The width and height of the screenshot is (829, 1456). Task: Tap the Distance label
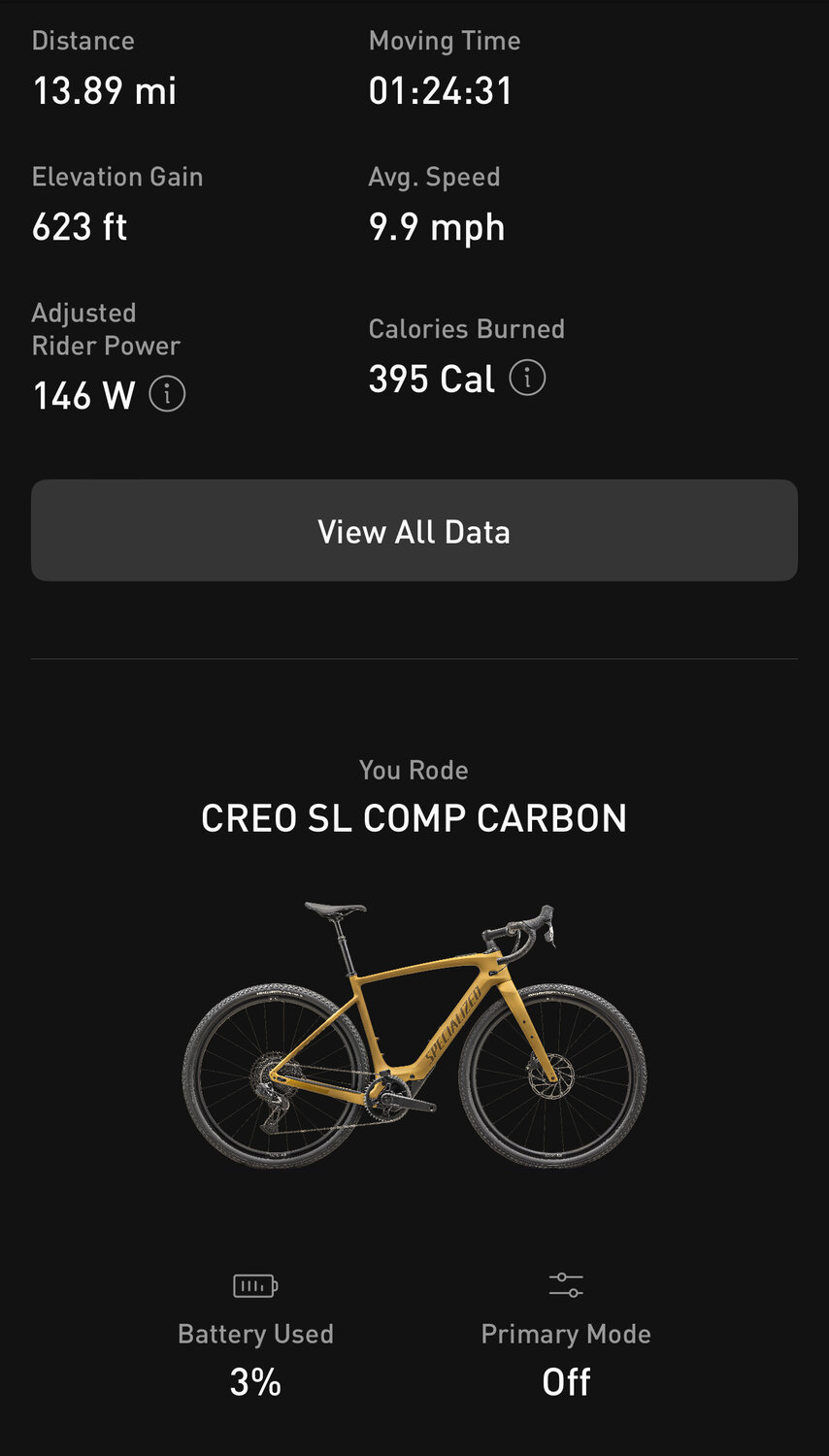(x=83, y=41)
